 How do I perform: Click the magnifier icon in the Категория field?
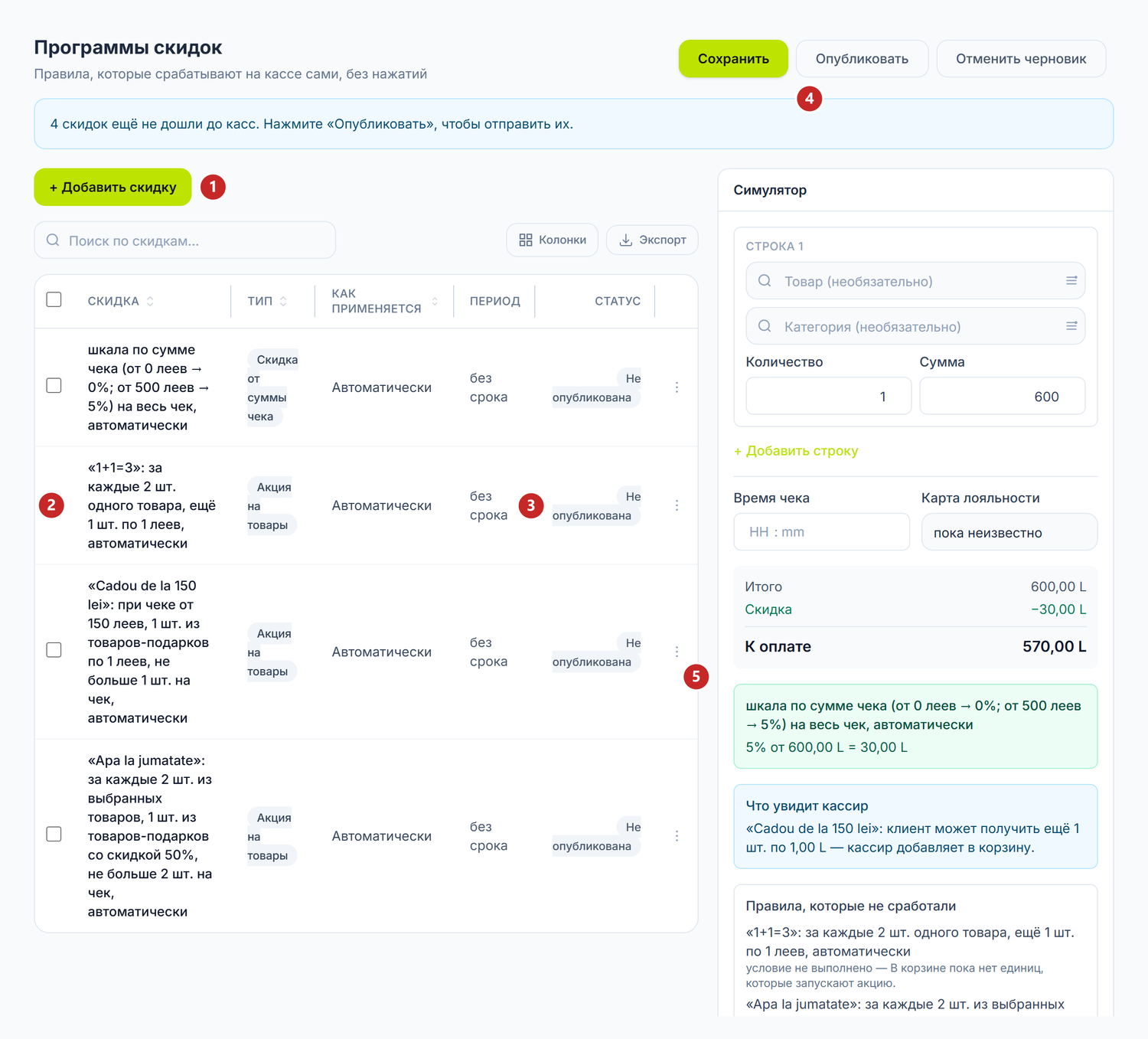[765, 326]
